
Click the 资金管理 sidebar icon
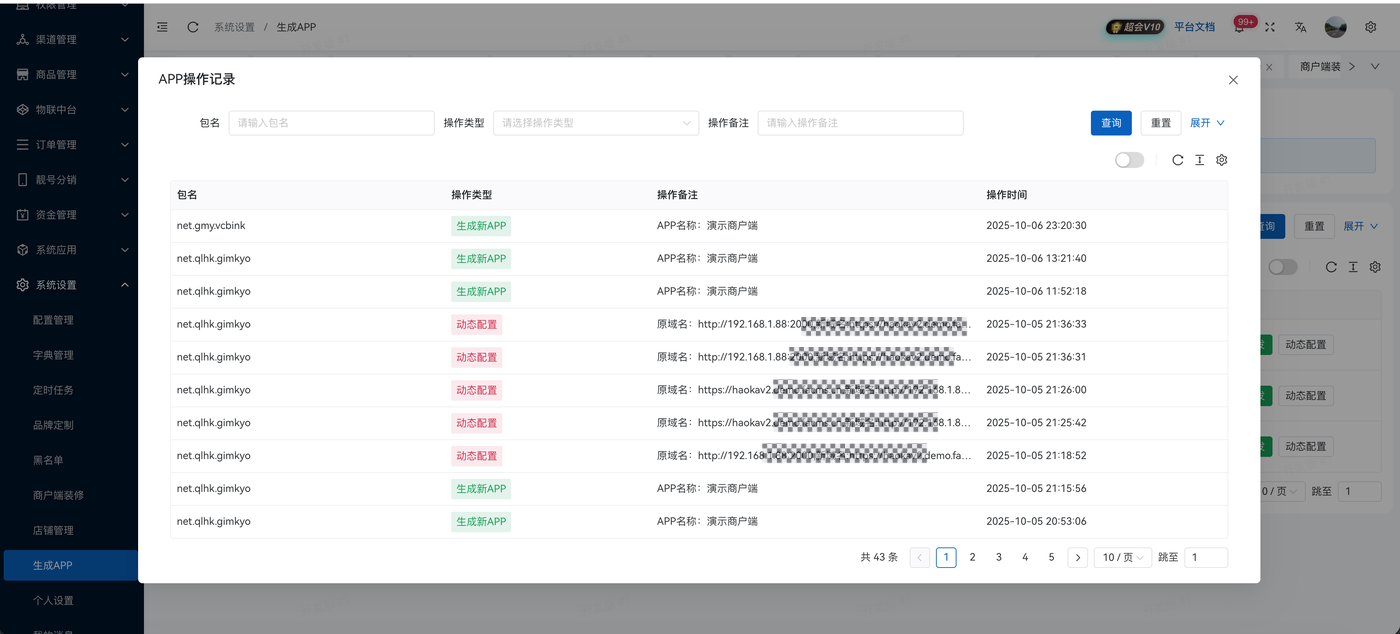coord(23,215)
